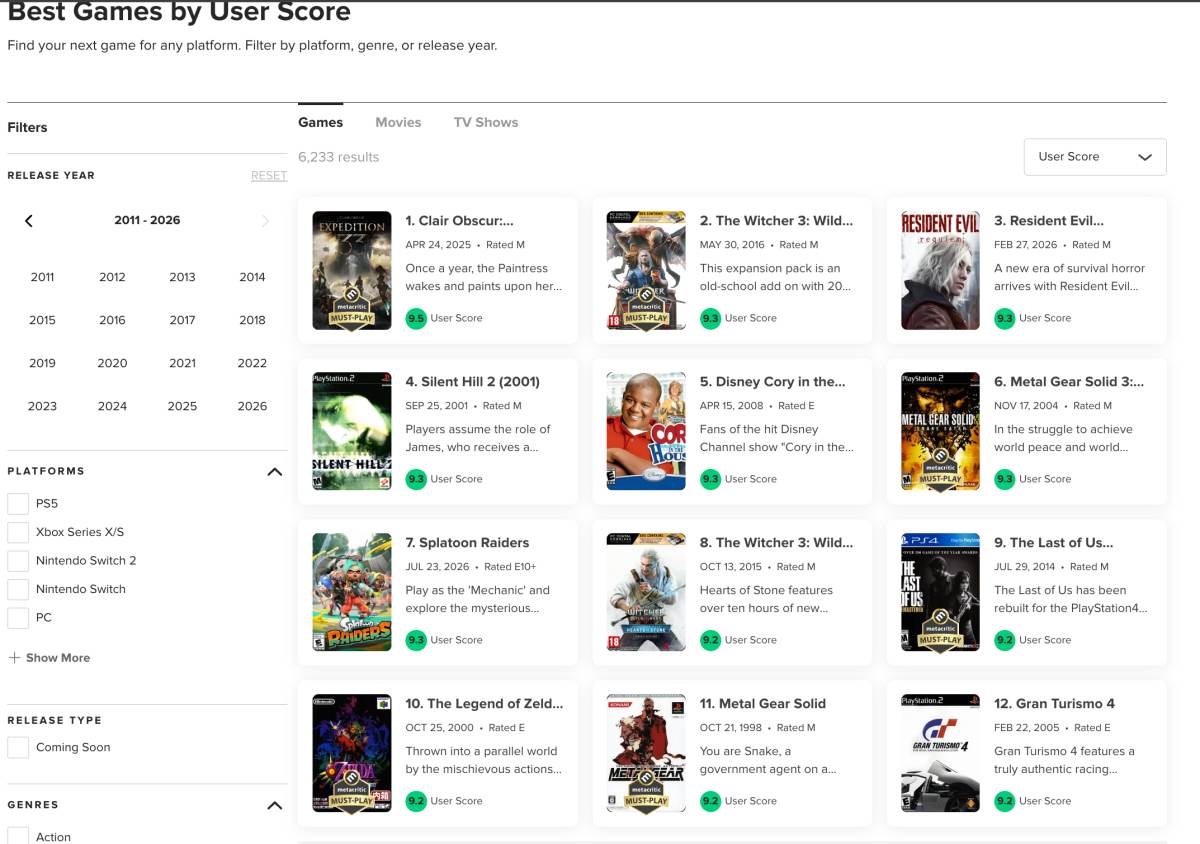Select release year 2022
Image resolution: width=1200 pixels, height=844 pixels.
pyautogui.click(x=252, y=363)
